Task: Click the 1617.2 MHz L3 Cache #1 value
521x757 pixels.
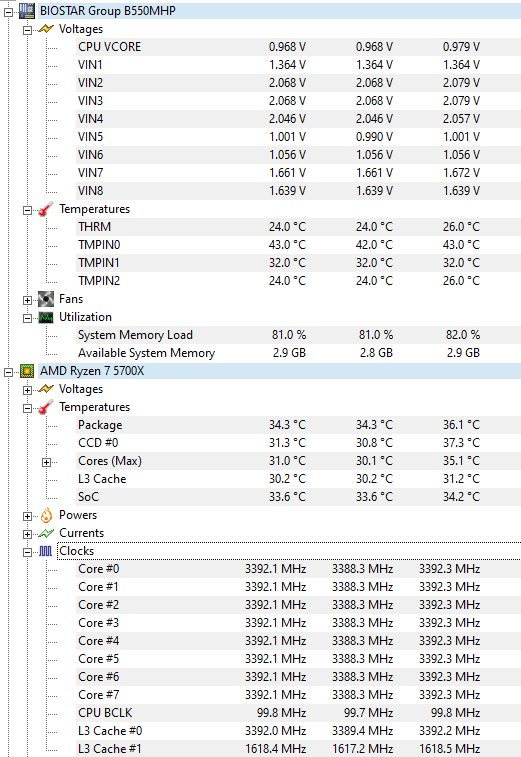Action: (x=362, y=749)
